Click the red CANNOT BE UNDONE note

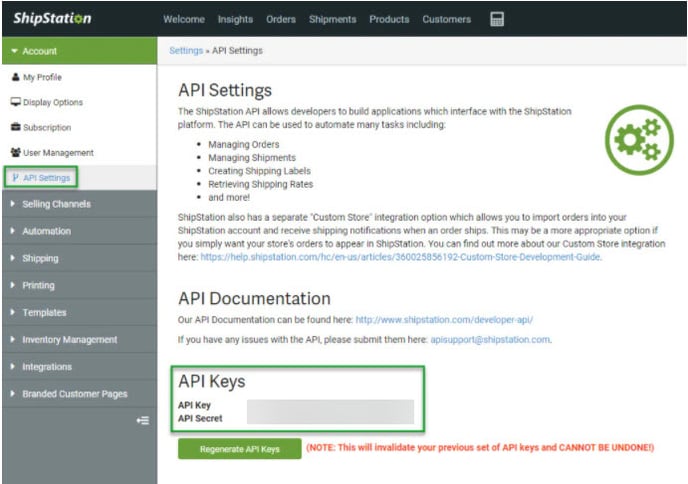(480, 448)
